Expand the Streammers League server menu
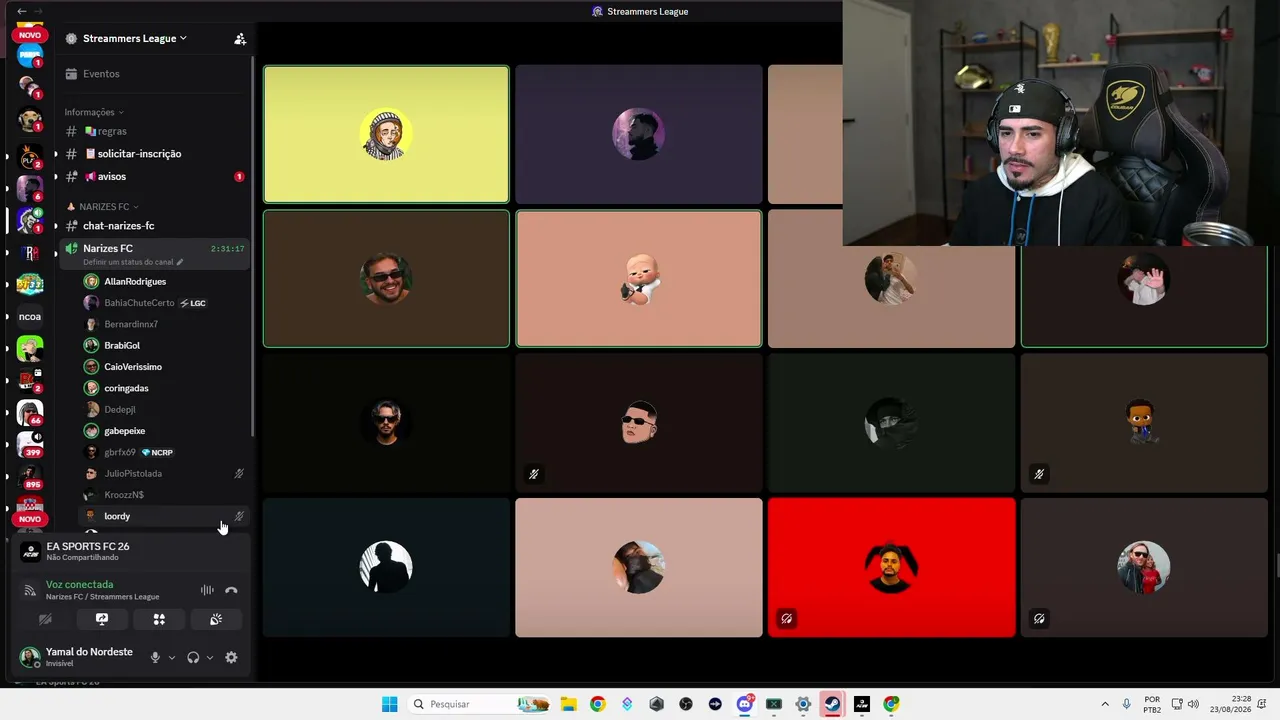Viewport: 1280px width, 720px height. 134,38
